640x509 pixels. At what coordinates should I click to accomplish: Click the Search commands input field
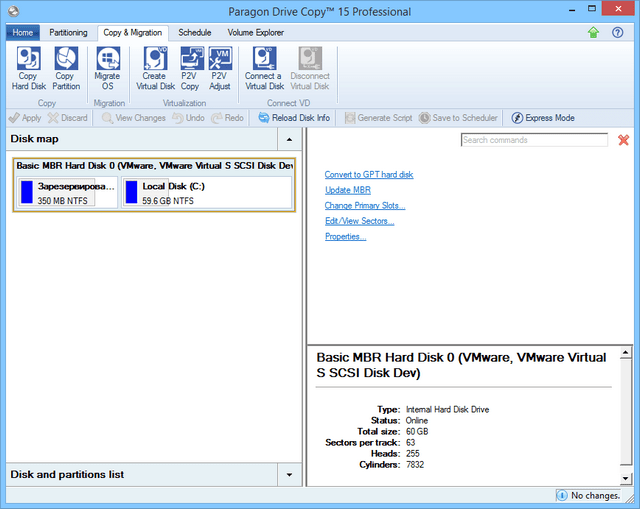coord(535,140)
